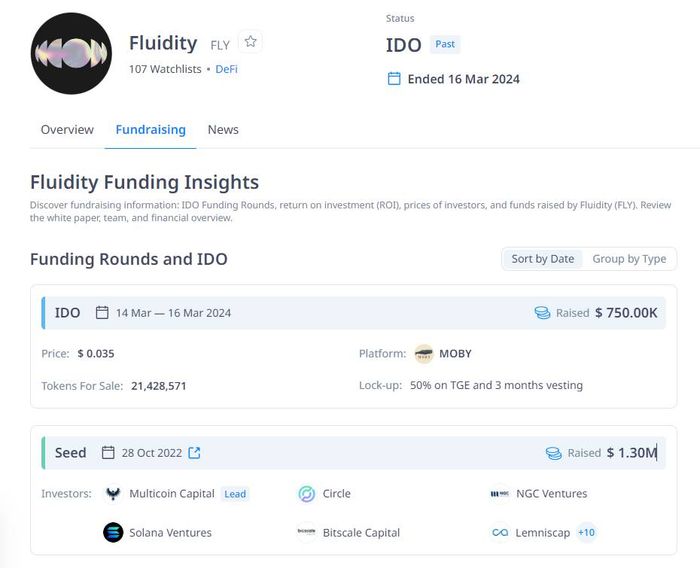Viewport: 700px width, 568px height.
Task: Click the MOBY platform logo
Action: pos(424,354)
